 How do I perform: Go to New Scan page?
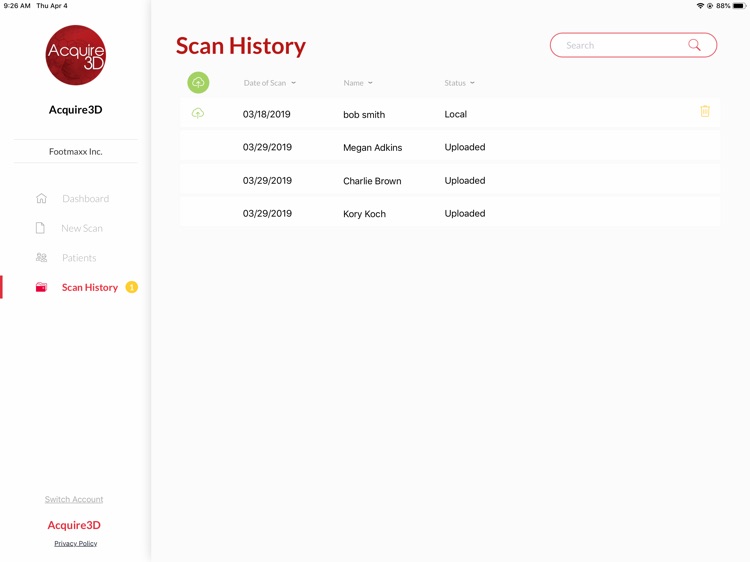tap(82, 228)
